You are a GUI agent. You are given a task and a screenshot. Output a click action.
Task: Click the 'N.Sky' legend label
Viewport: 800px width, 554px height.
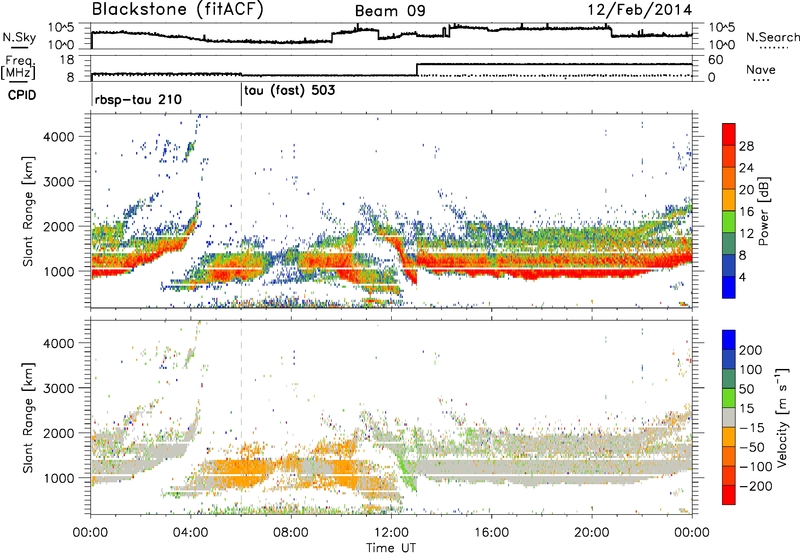(19, 37)
